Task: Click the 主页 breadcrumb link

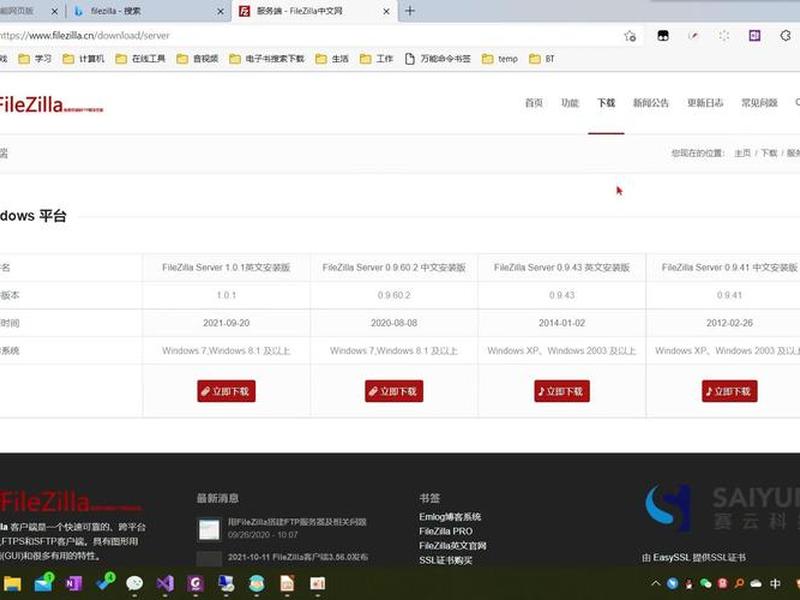Action: click(x=742, y=153)
